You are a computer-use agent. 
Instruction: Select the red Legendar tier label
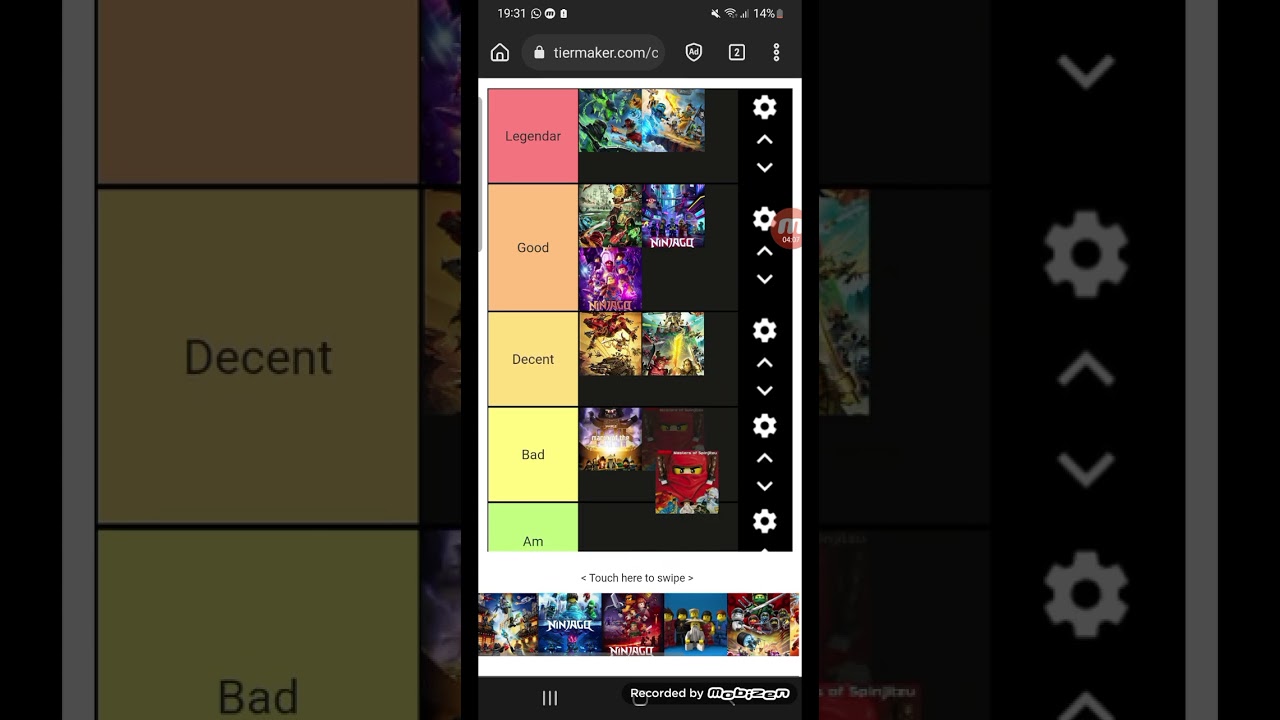533,136
